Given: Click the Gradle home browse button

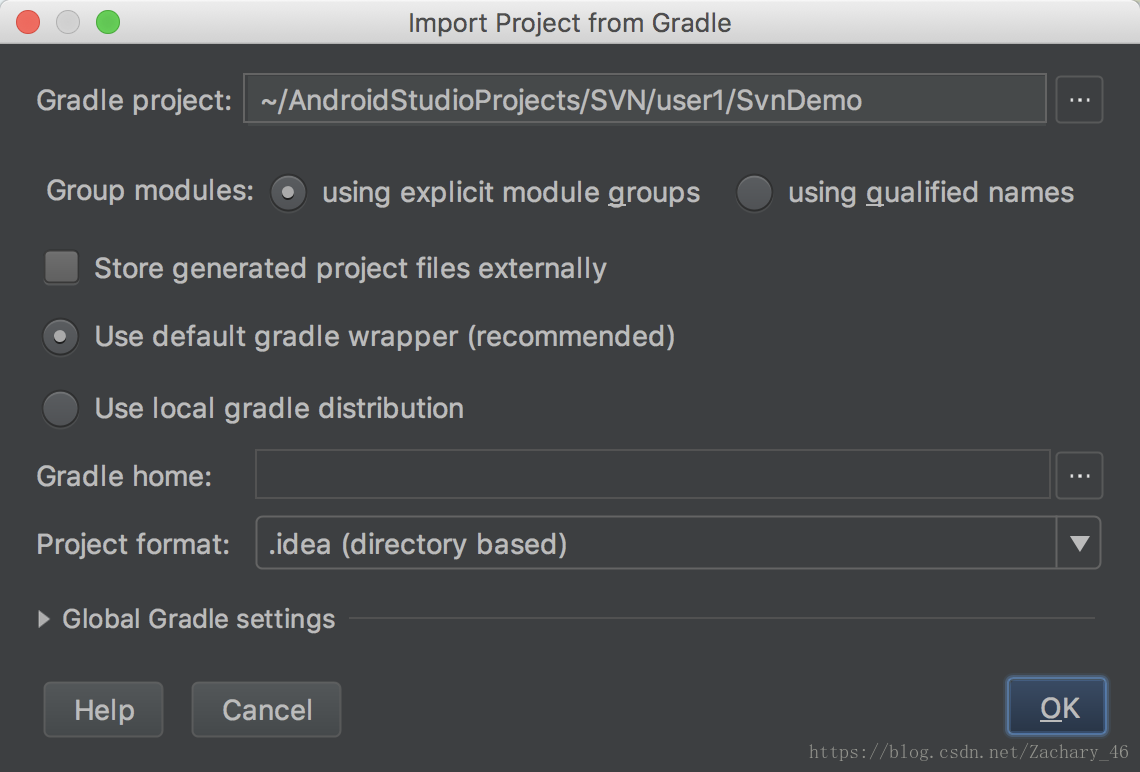Looking at the screenshot, I should point(1079,475).
